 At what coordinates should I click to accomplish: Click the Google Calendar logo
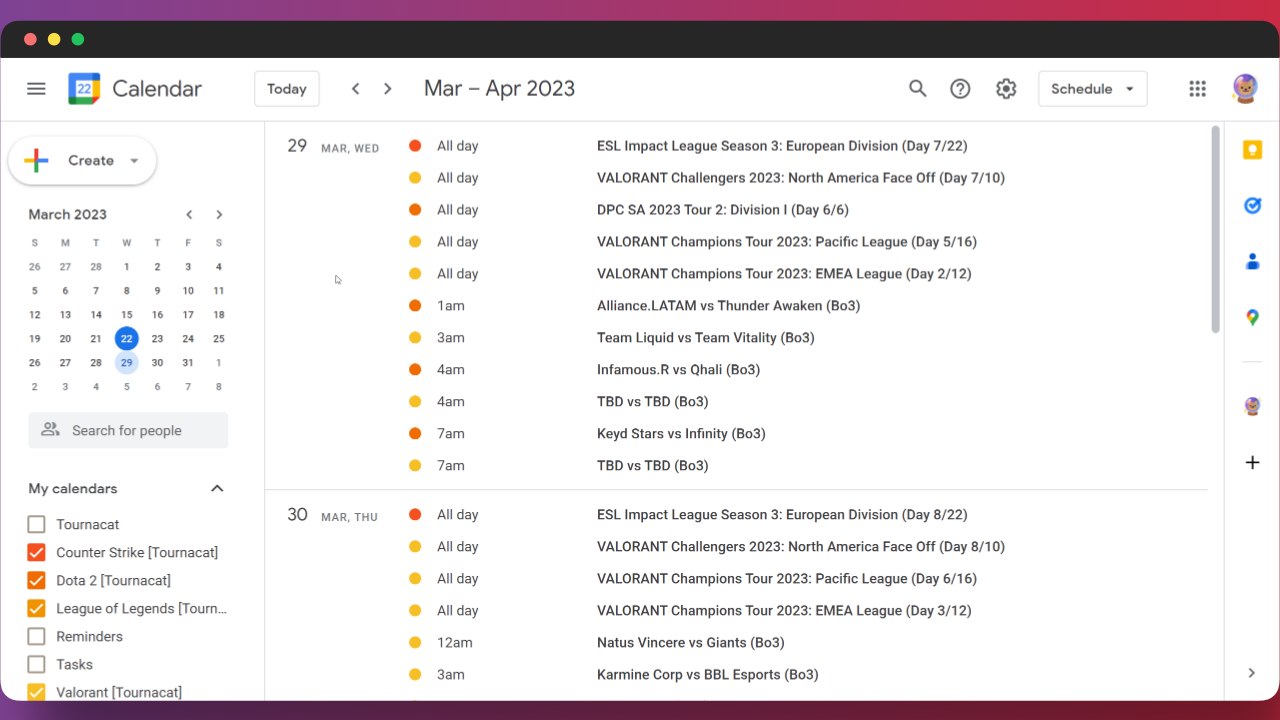point(84,89)
